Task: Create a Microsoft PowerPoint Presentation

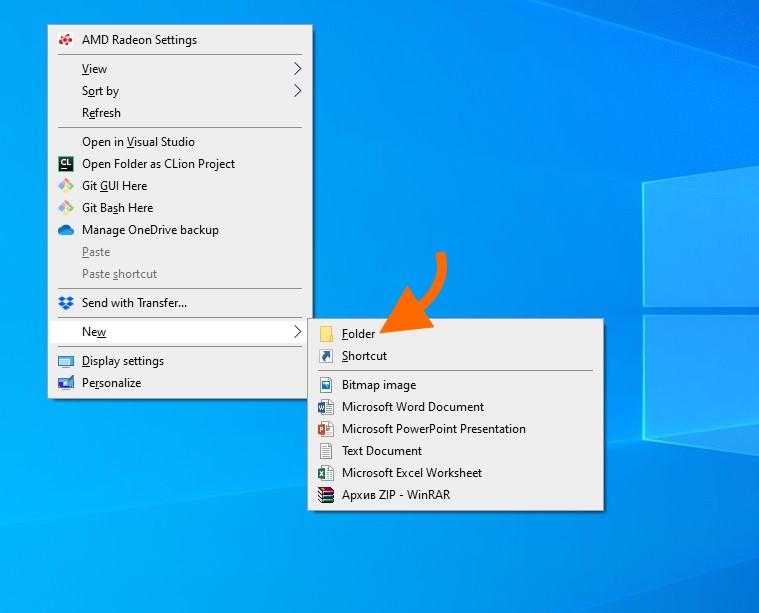Action: (455, 429)
